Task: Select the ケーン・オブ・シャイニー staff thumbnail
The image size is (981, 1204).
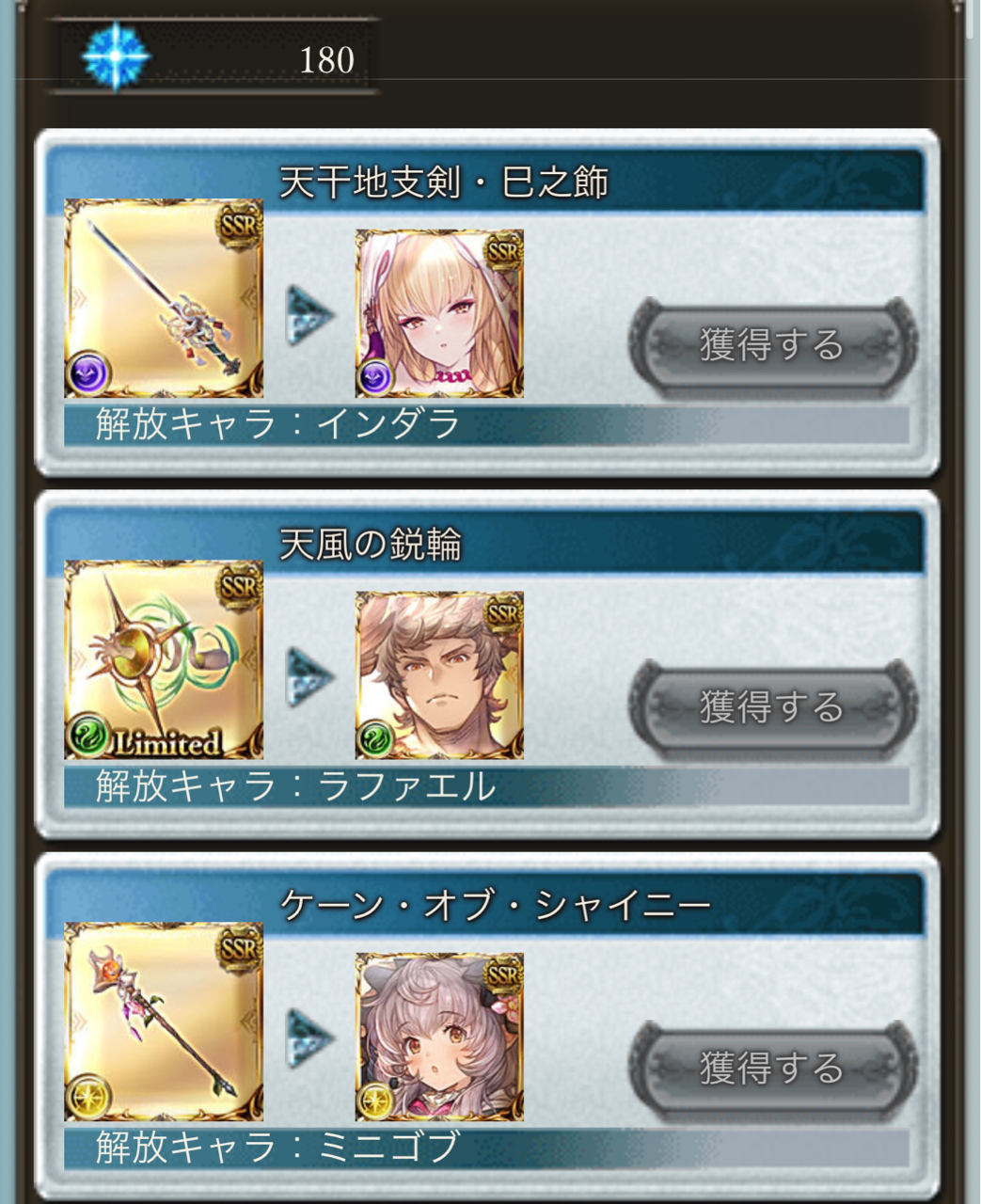Action: click(164, 1022)
